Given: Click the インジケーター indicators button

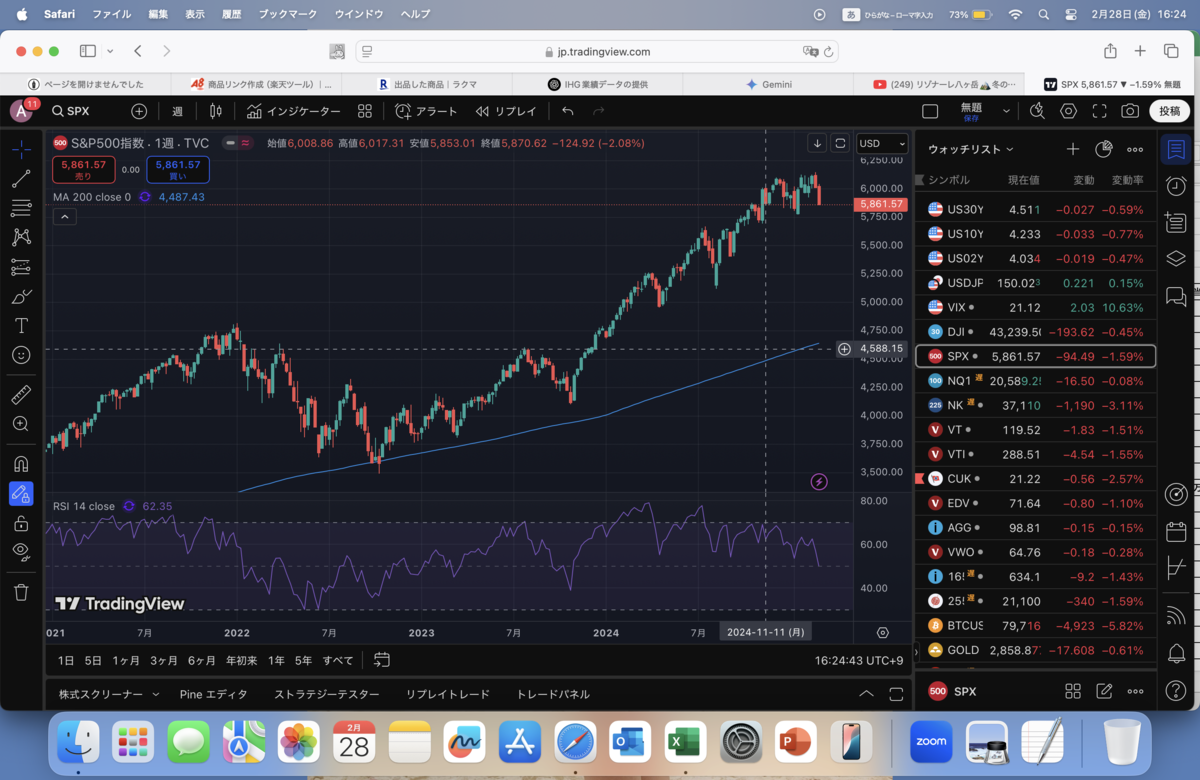Looking at the screenshot, I should [x=294, y=111].
